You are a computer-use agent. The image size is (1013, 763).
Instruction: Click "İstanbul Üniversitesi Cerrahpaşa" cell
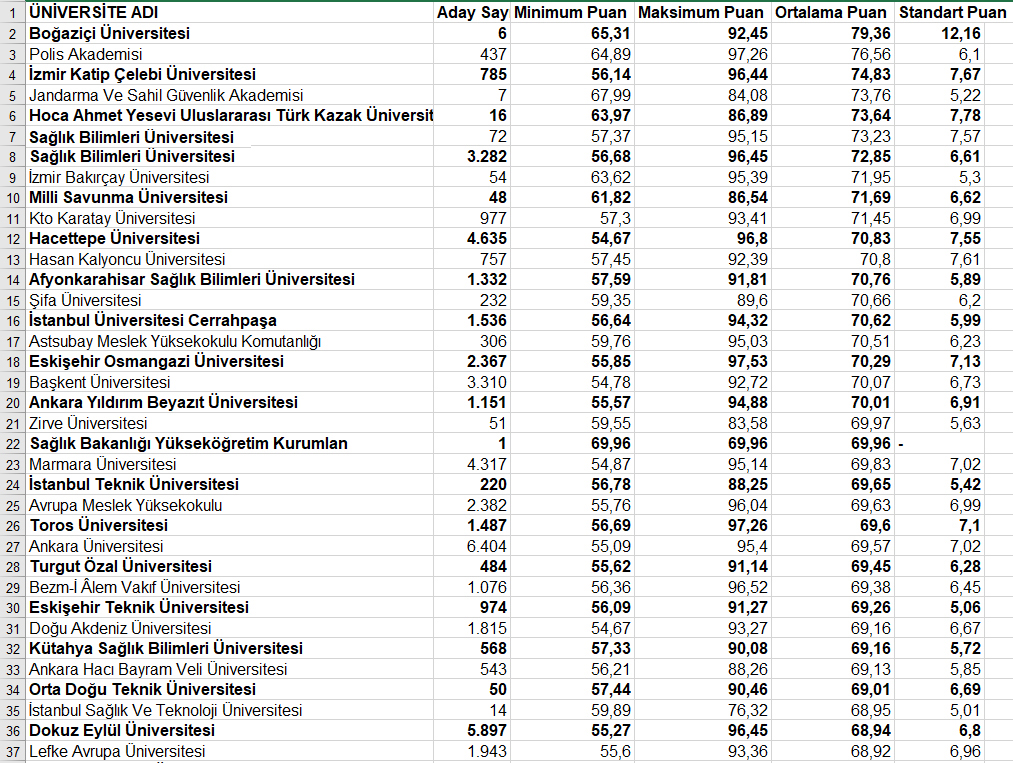tap(230, 320)
